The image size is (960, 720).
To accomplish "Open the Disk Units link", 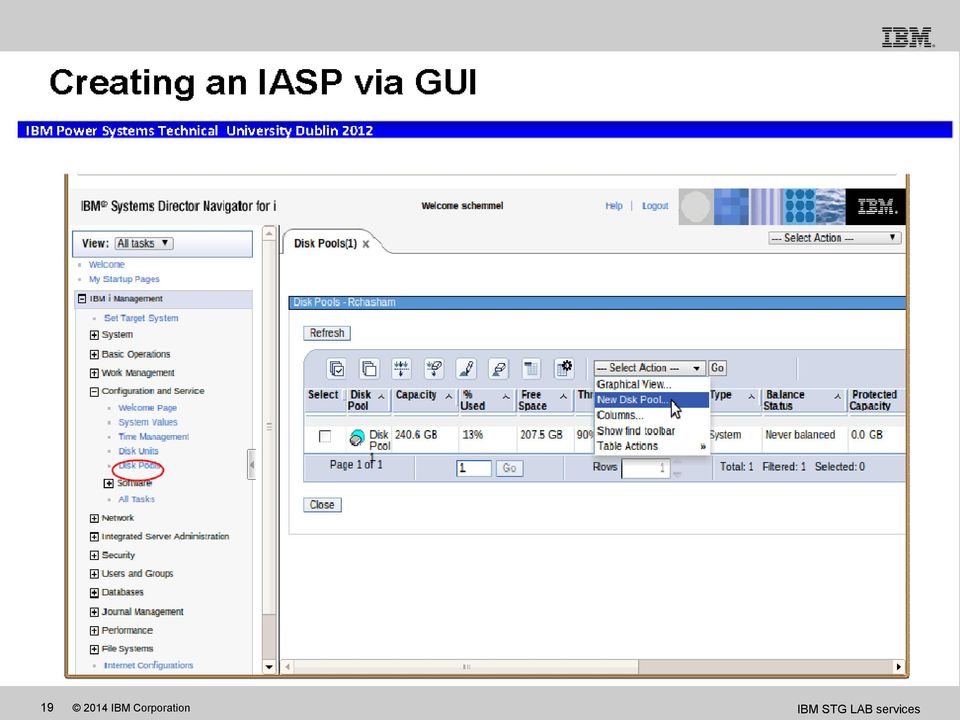I will coord(138,451).
